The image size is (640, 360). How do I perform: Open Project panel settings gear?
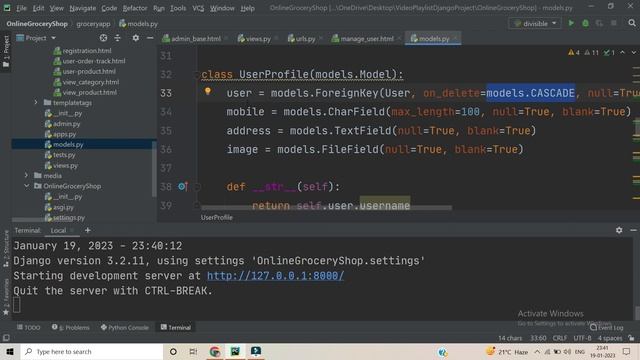click(136, 38)
